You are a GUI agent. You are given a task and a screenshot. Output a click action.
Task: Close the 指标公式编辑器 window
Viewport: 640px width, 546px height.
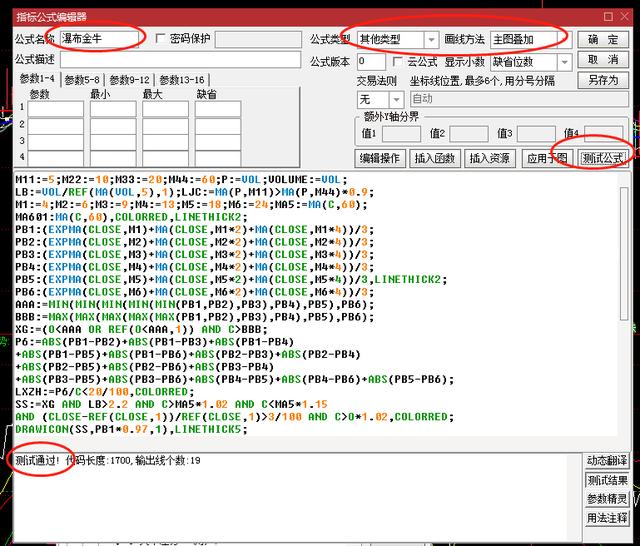[x=624, y=17]
